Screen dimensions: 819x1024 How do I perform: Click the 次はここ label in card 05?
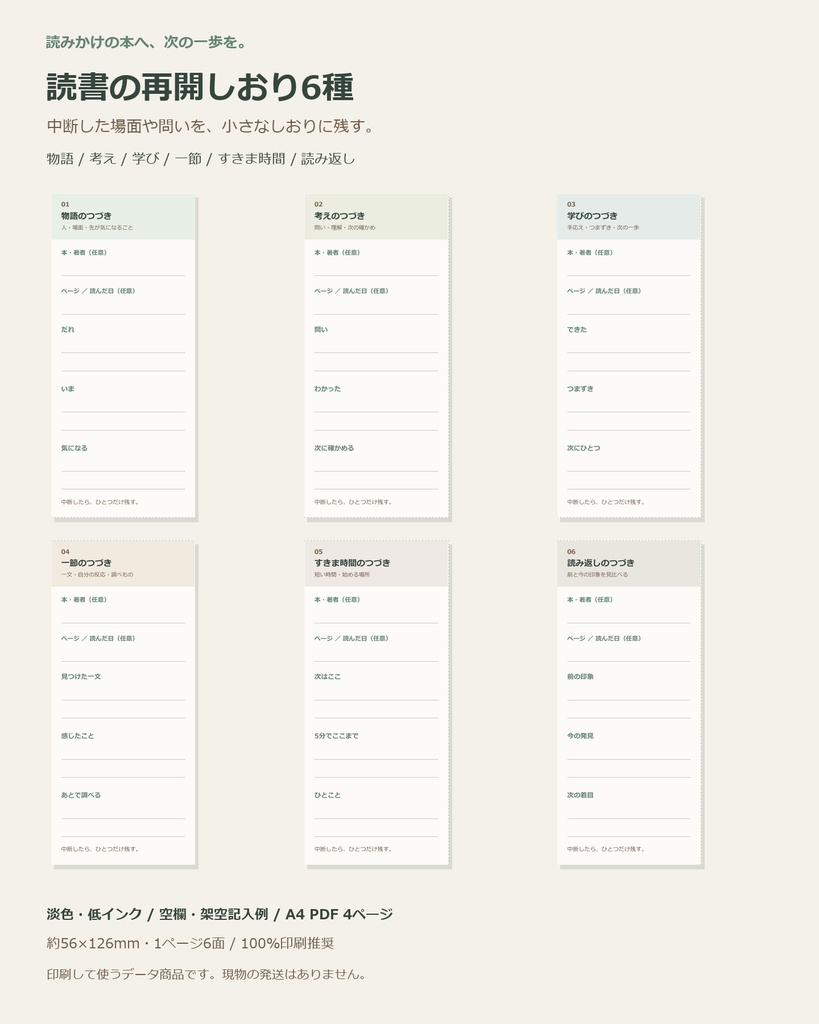[327, 677]
